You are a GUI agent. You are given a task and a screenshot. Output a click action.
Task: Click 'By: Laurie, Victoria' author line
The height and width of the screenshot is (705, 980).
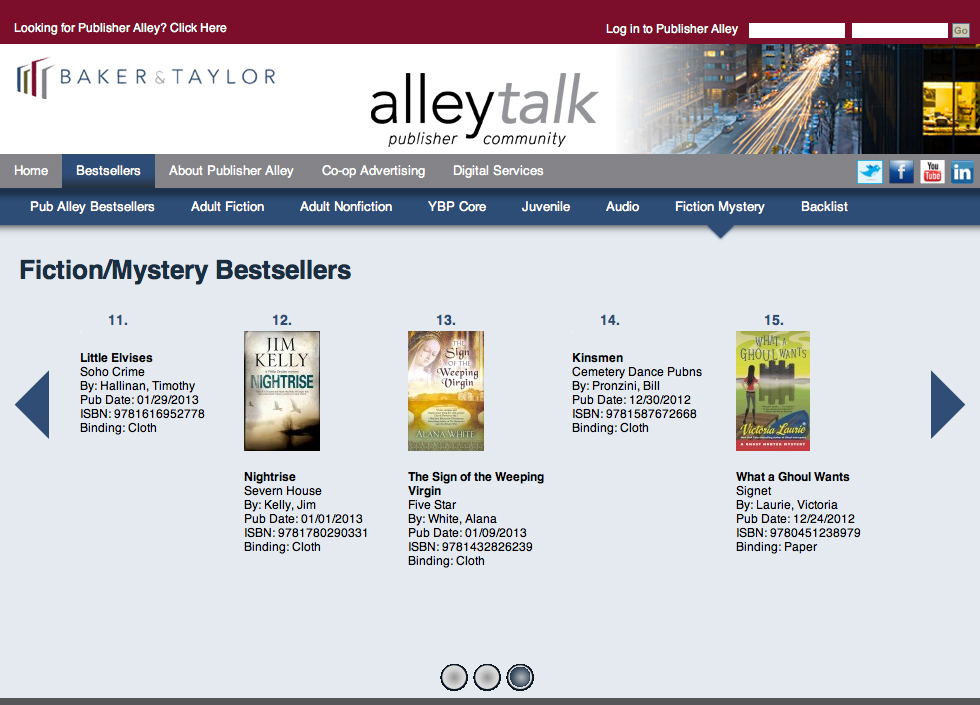tap(787, 505)
